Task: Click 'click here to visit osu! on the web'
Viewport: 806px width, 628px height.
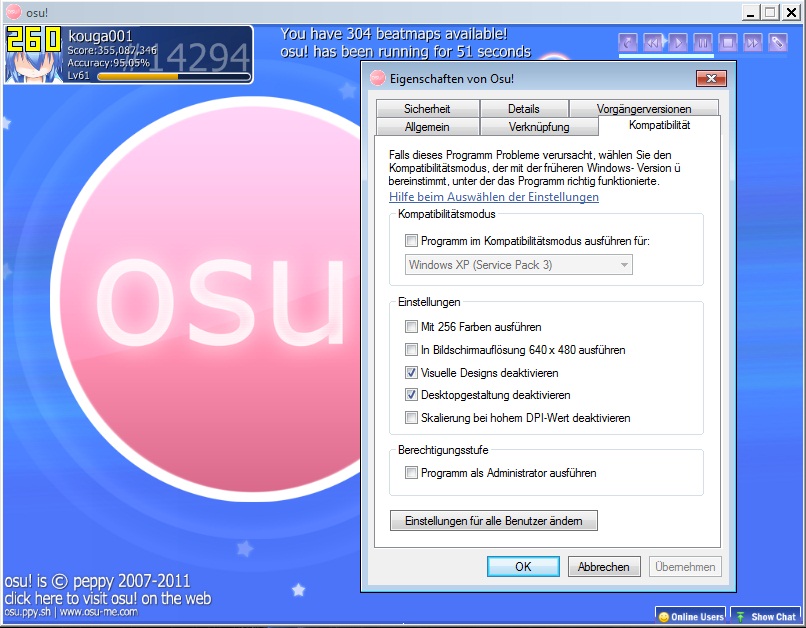Action: click(108, 598)
